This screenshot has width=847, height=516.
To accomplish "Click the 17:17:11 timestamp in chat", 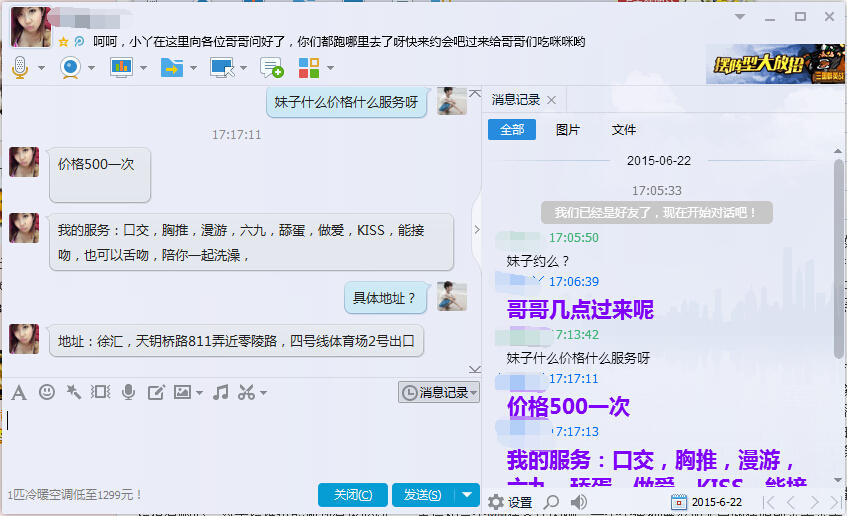I will tap(236, 135).
